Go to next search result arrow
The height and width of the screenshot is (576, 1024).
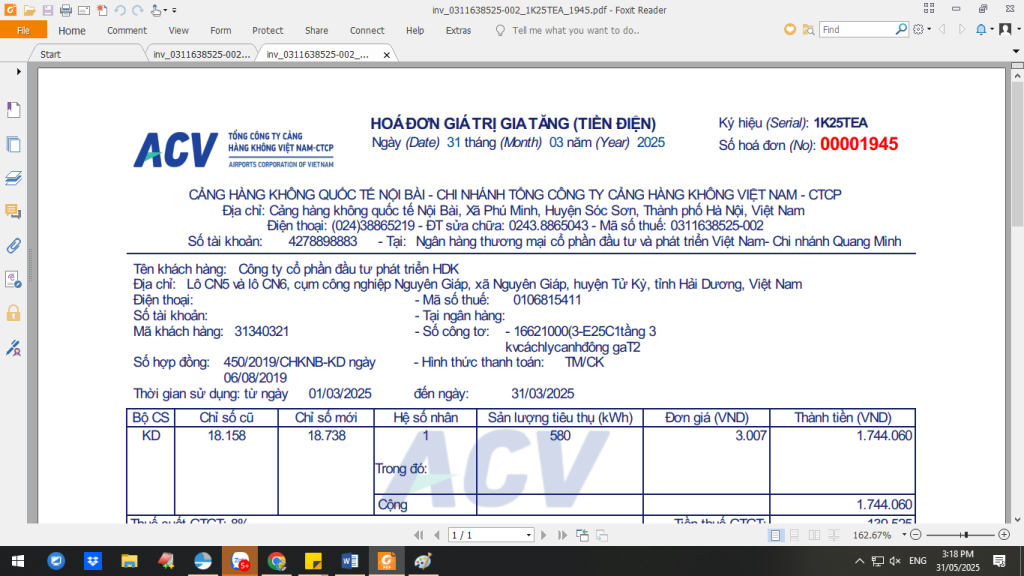pos(961,29)
